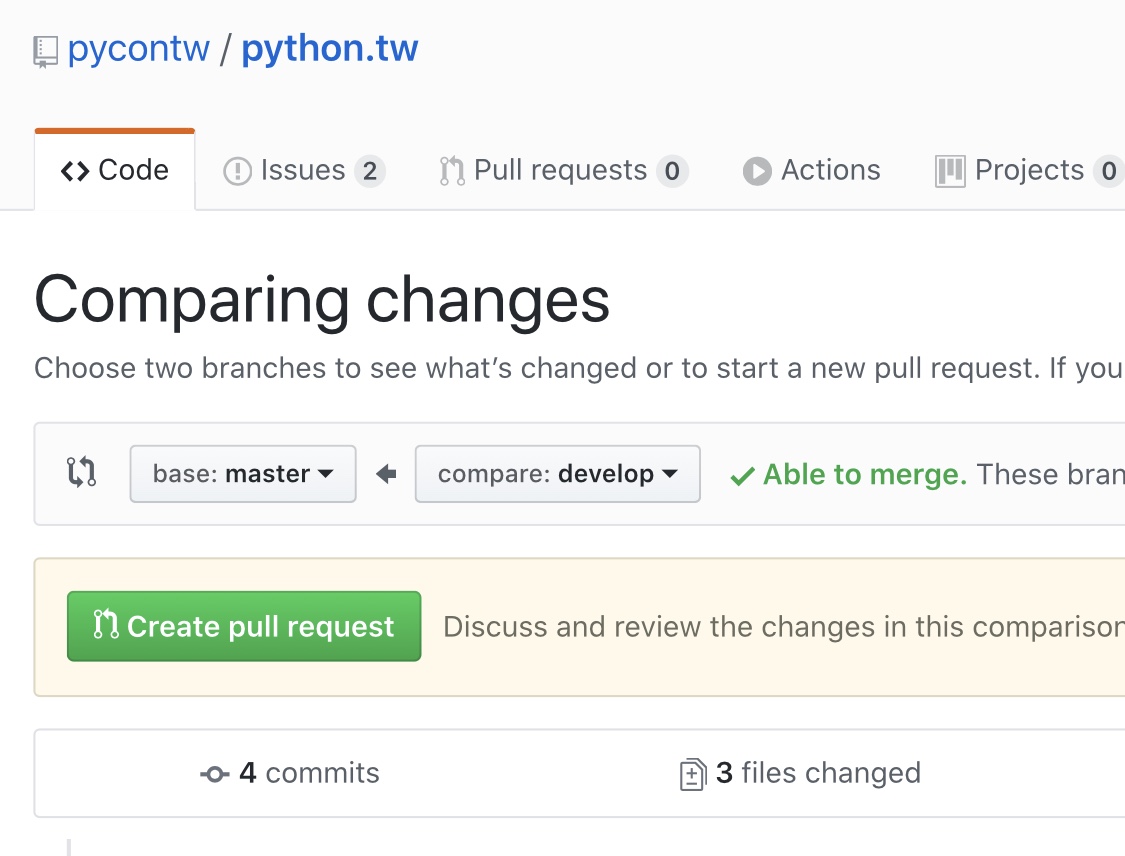
Task: Click the Create pull request button
Action: pyautogui.click(x=243, y=626)
